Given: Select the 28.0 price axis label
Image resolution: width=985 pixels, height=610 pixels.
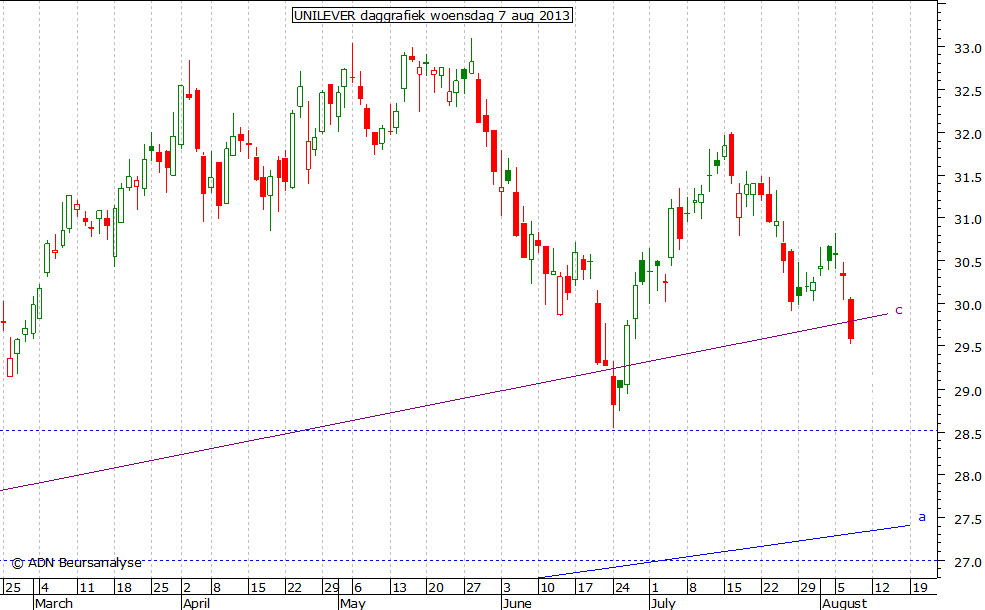Looking at the screenshot, I should click(967, 477).
